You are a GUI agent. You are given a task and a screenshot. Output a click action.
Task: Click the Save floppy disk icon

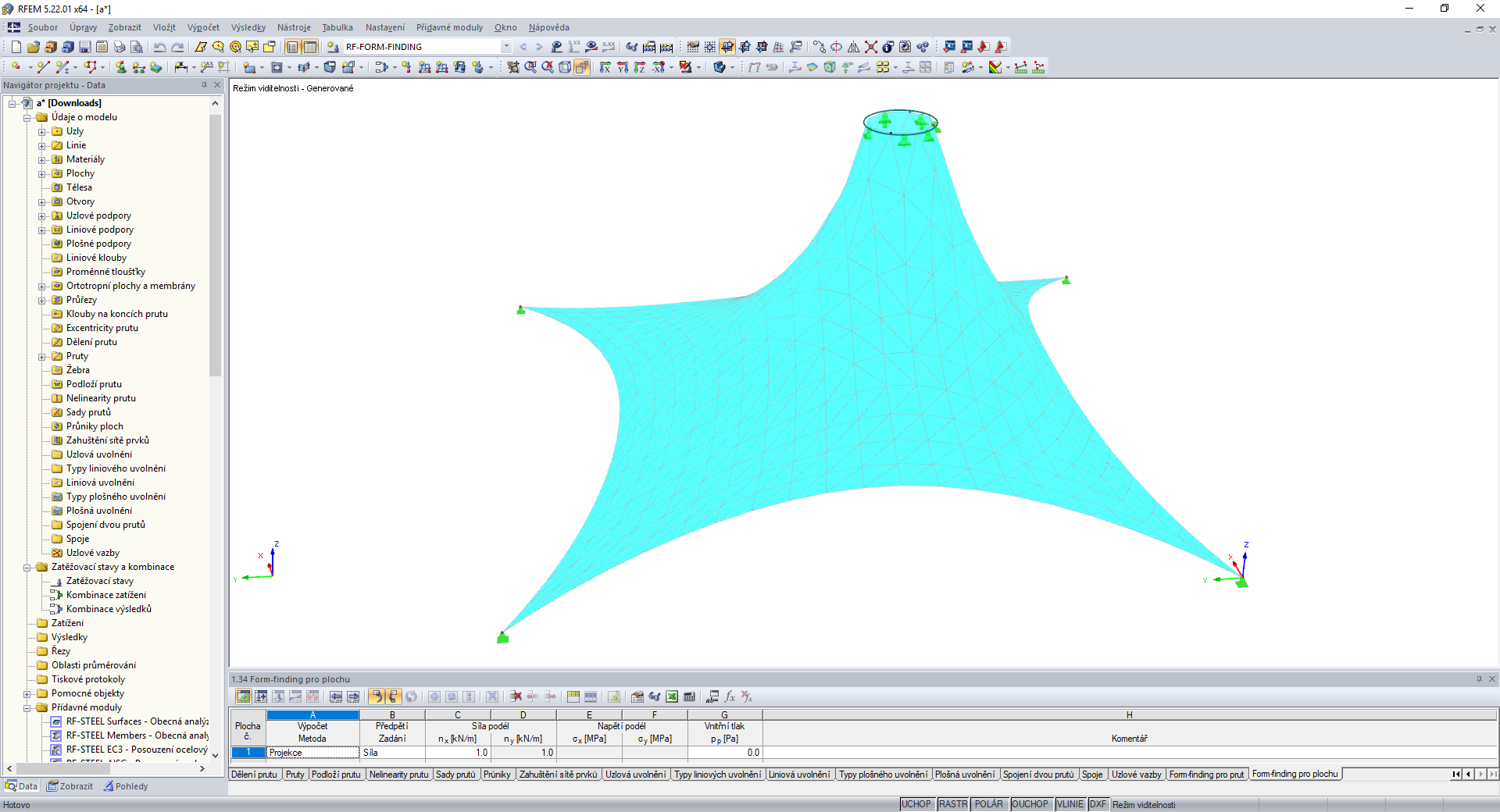pos(85,47)
